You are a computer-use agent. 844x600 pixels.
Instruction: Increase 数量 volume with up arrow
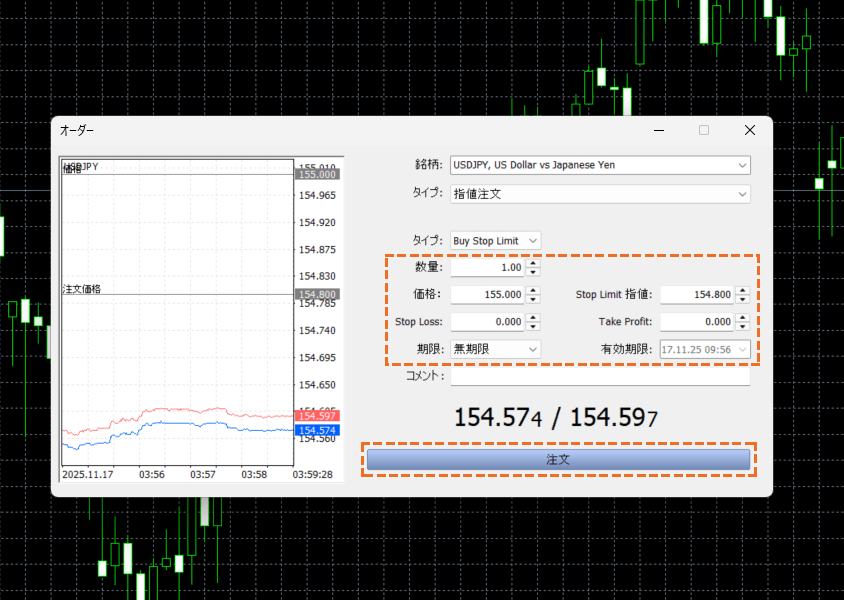(533, 263)
